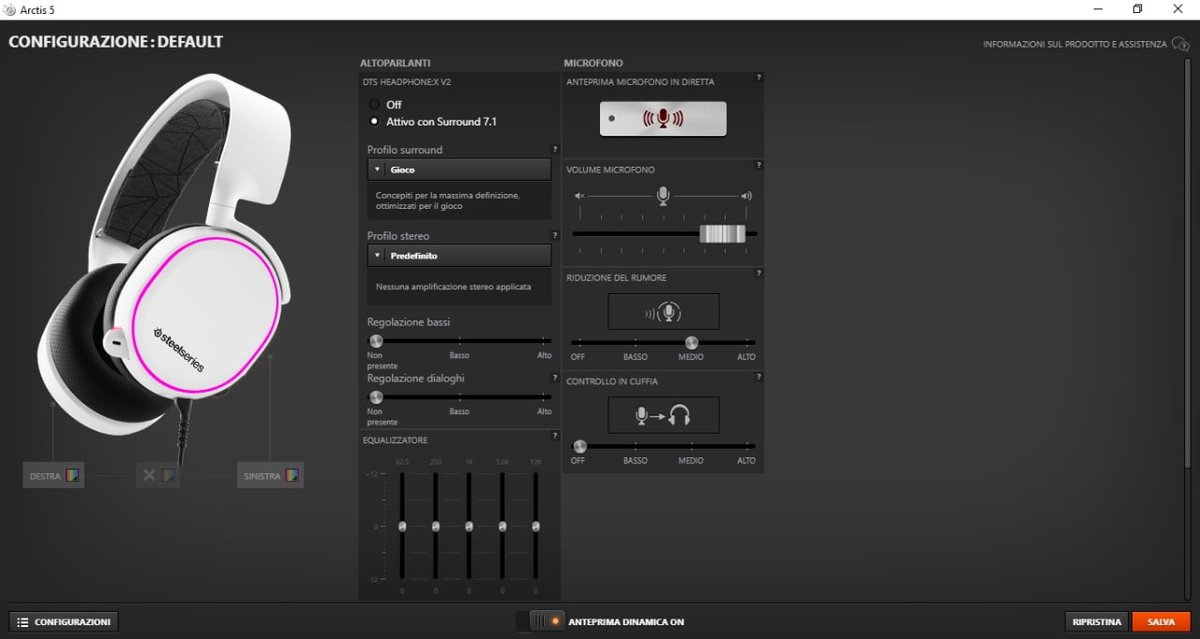Click the microphone volume slider handle

pyautogui.click(x=722, y=234)
